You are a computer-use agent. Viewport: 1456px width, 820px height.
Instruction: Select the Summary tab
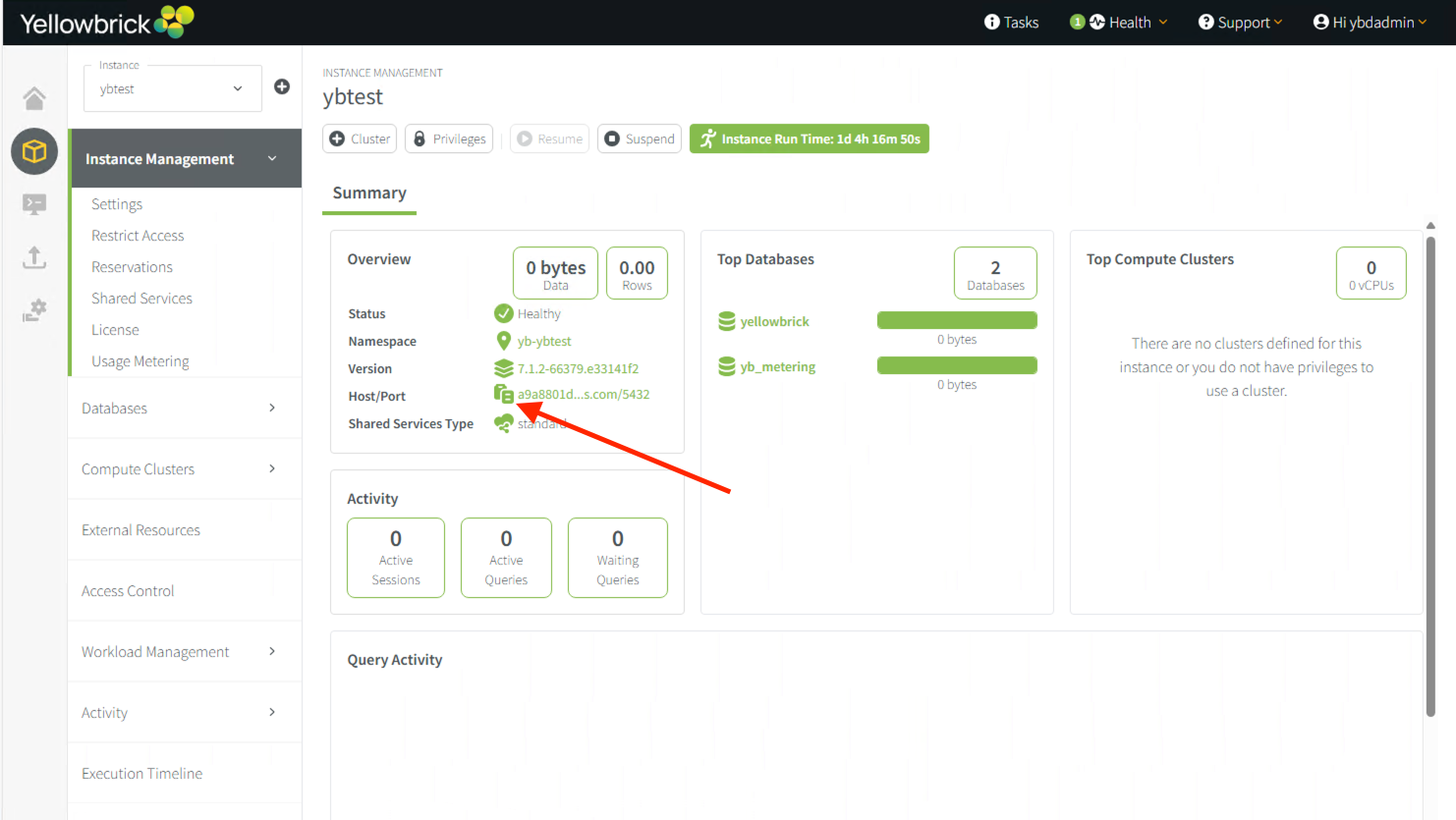point(369,193)
